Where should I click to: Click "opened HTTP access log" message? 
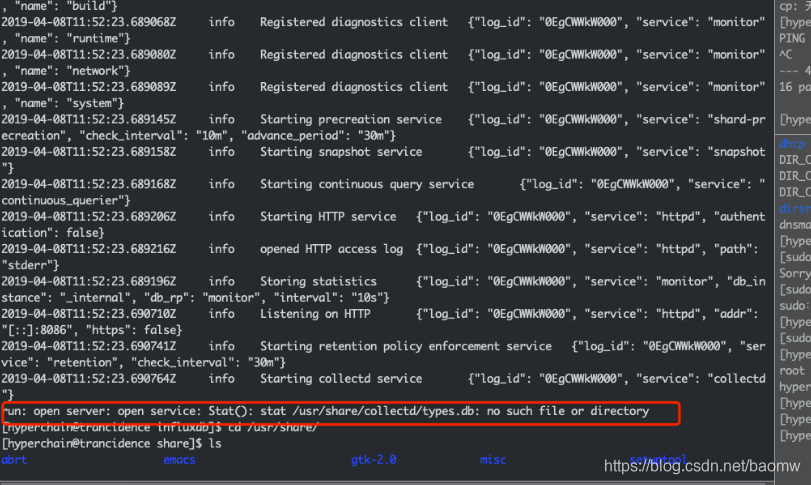331,249
